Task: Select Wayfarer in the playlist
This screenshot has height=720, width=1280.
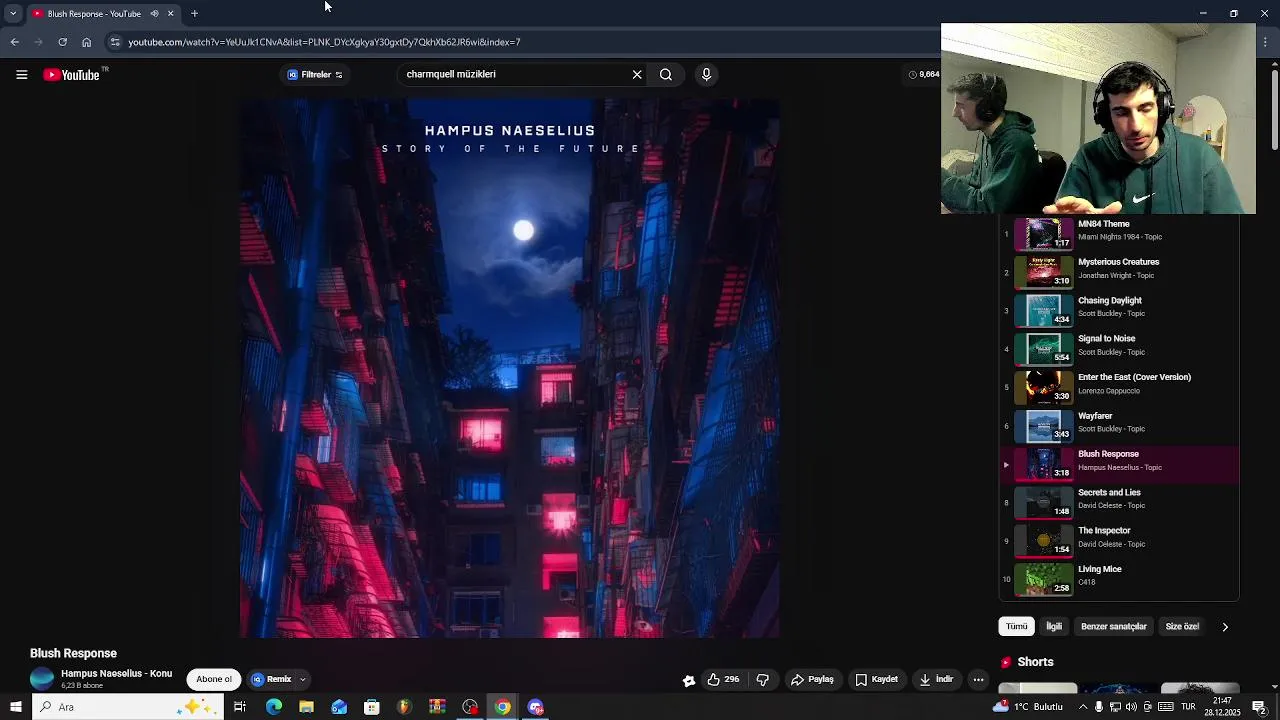Action: click(1119, 425)
